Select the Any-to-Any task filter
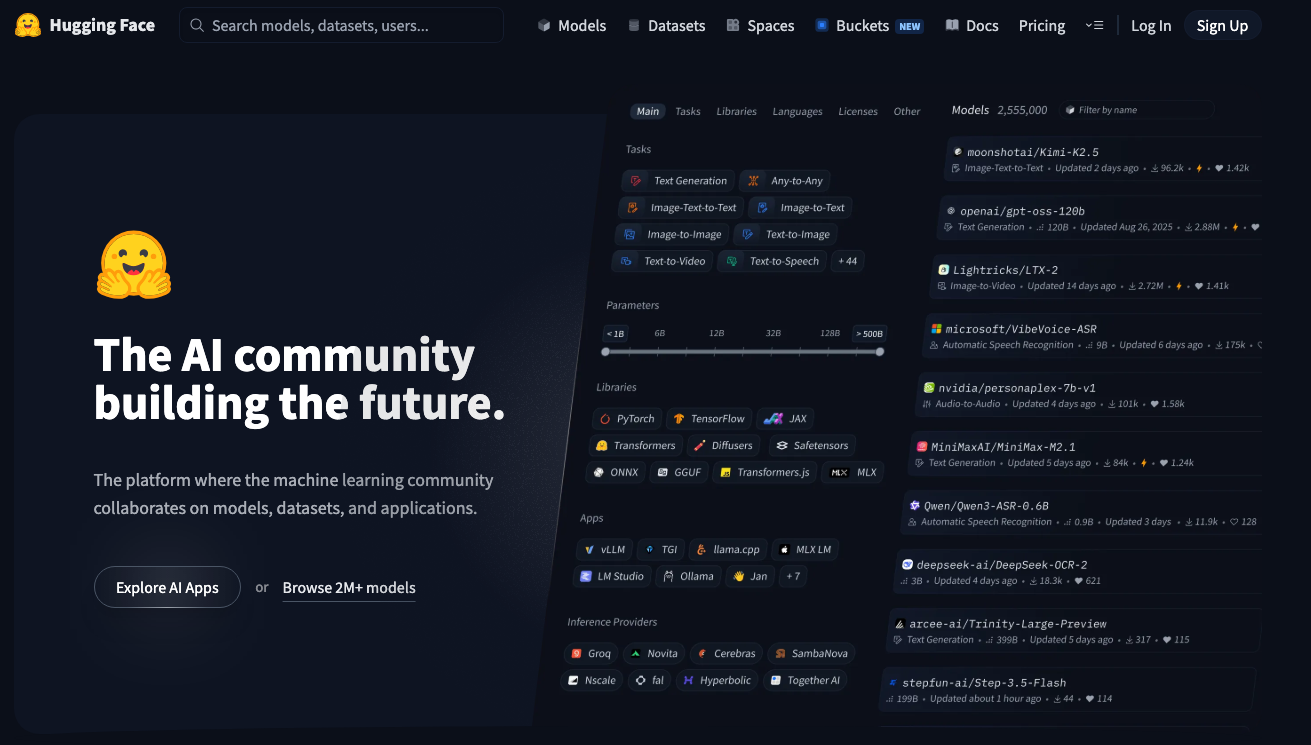Screen dimensions: 1311x745 785,181
